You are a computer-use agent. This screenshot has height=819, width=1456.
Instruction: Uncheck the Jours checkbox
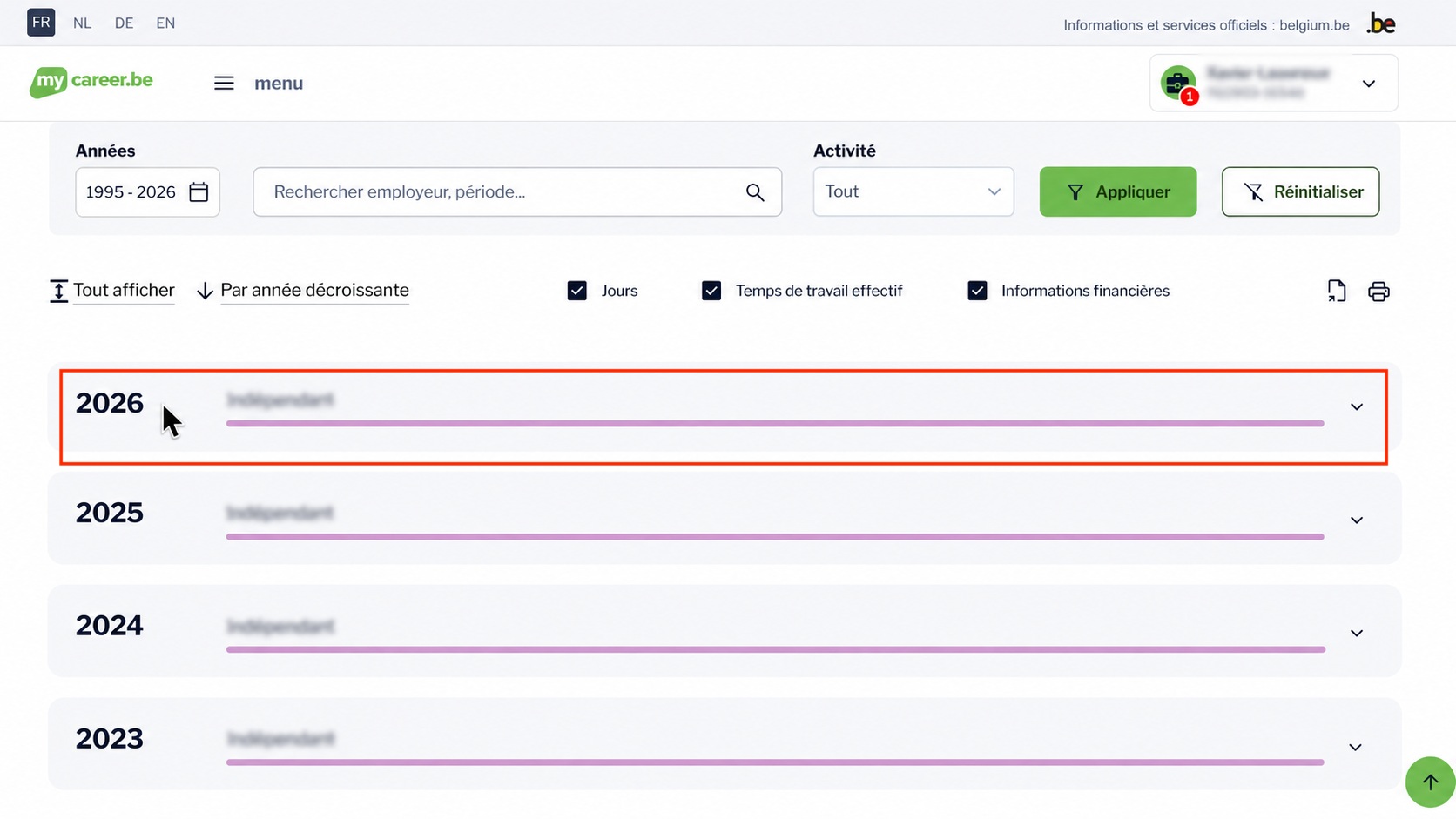click(576, 291)
